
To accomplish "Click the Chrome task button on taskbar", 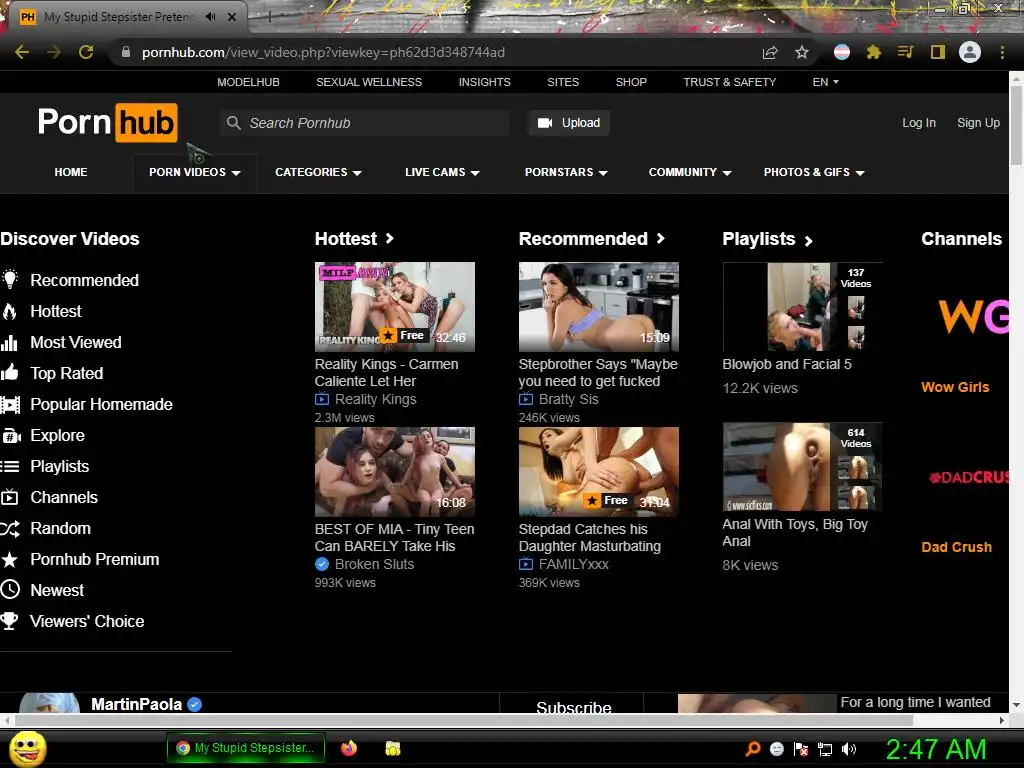I will click(x=246, y=748).
